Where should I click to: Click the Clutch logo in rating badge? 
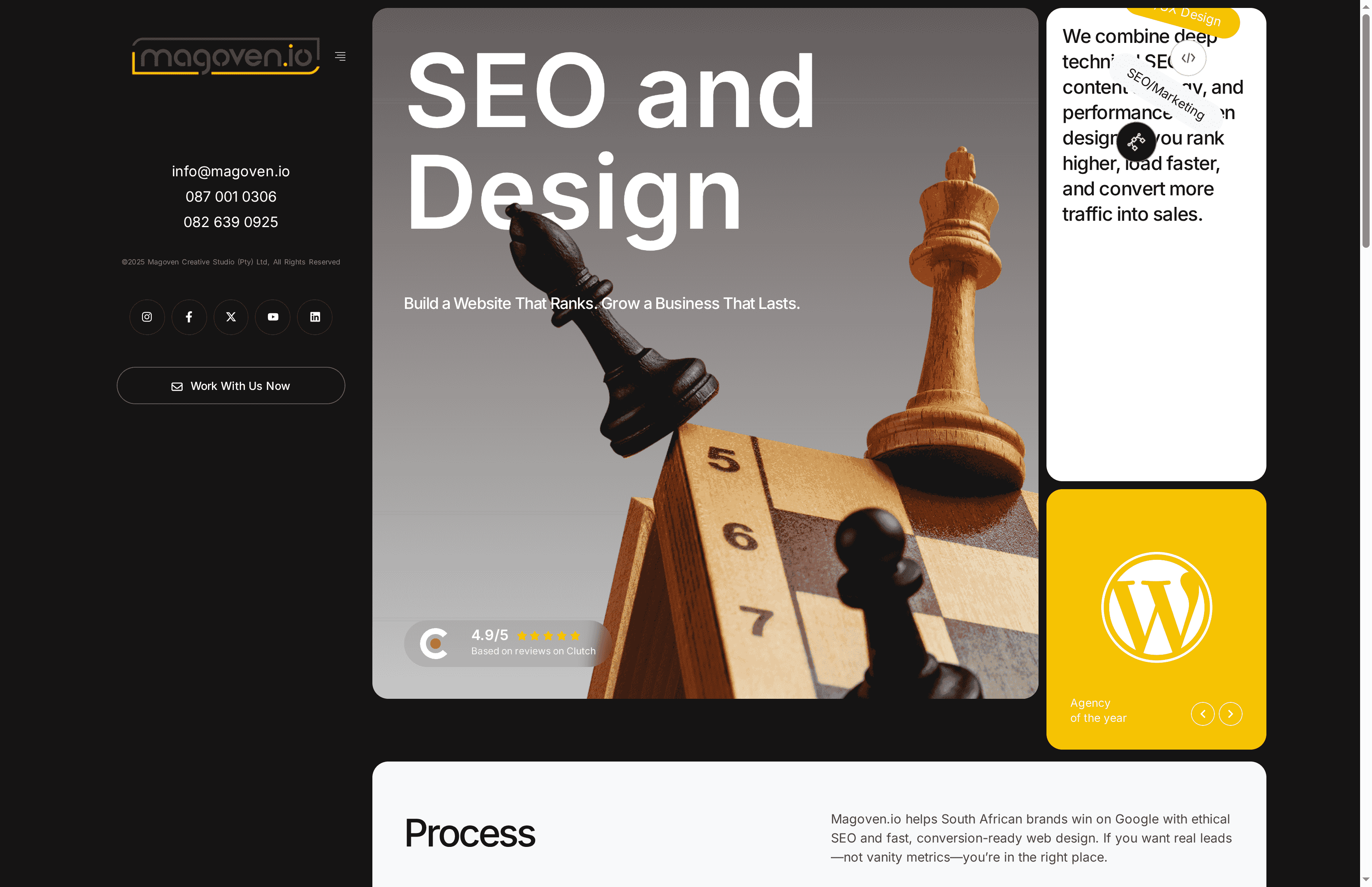(435, 643)
